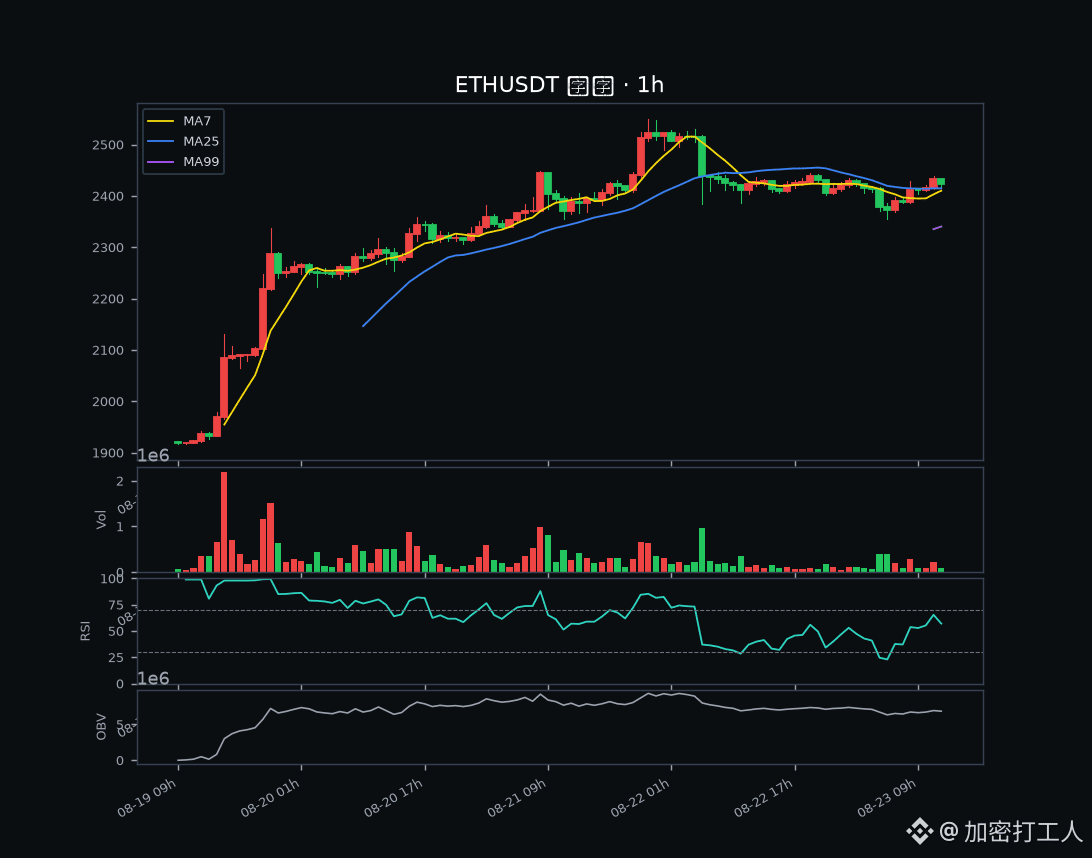This screenshot has width=1092, height=858.
Task: Click the 08-19 09h time label
Action: pyautogui.click(x=148, y=798)
